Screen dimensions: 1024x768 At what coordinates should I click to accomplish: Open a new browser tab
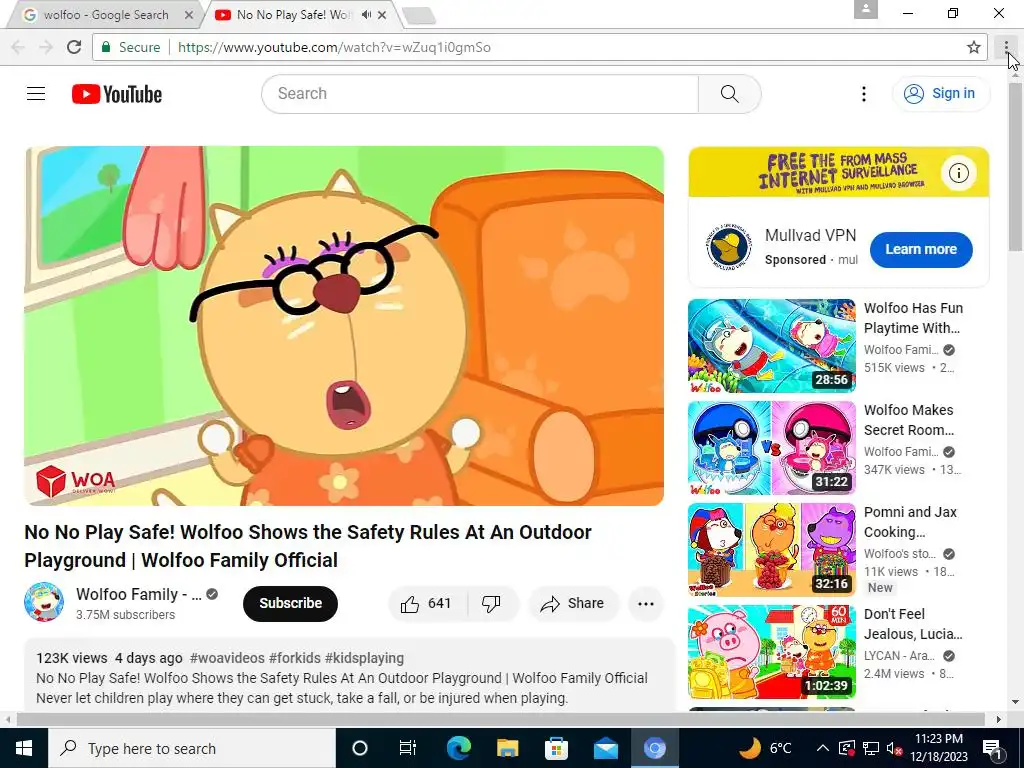click(419, 16)
